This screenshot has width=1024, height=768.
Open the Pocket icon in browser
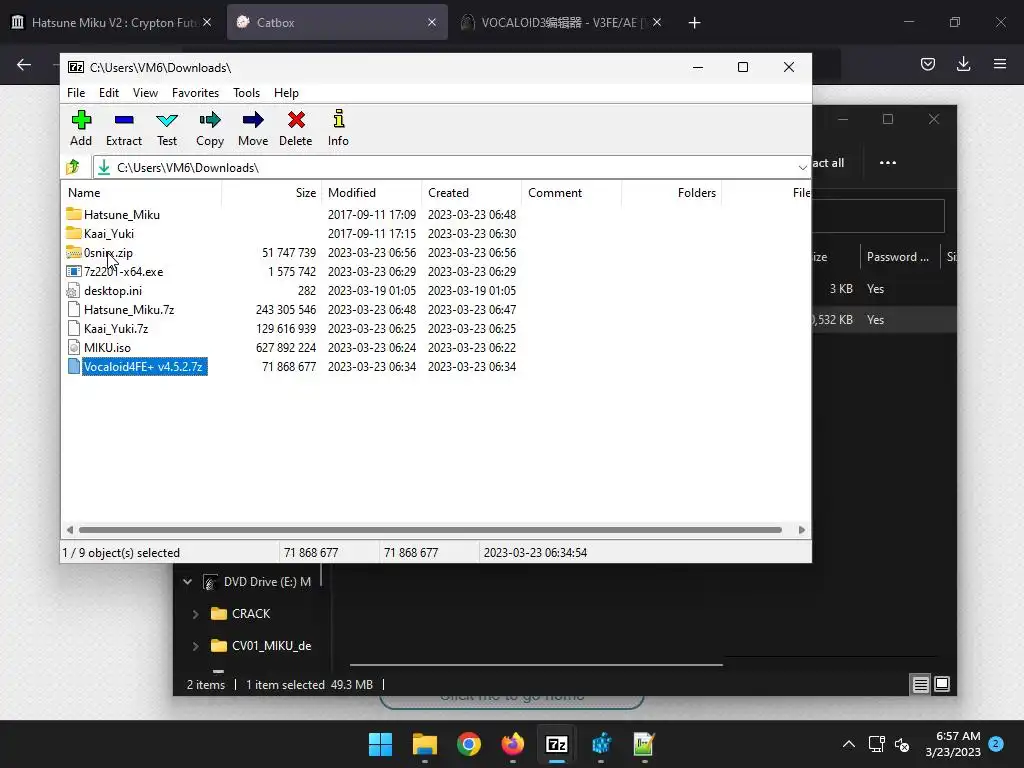(x=928, y=64)
